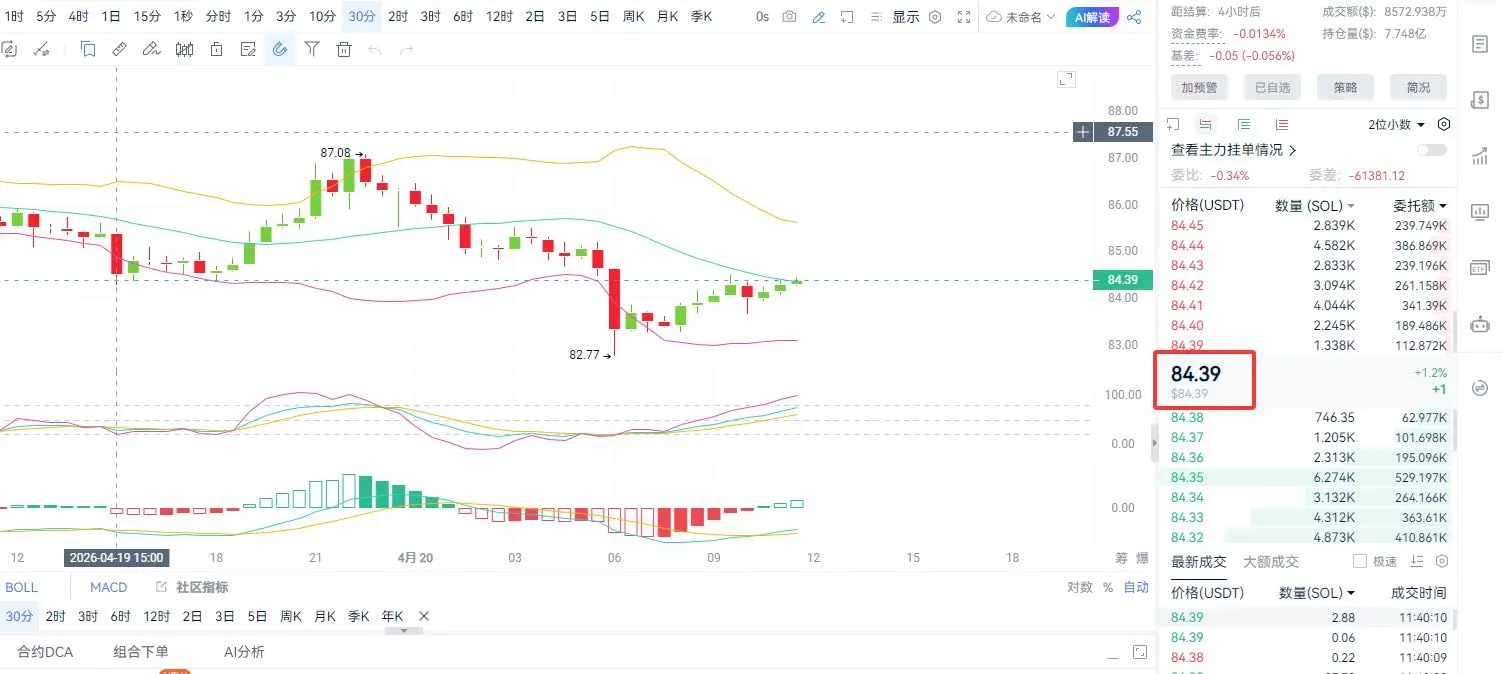
Task: Click the 84.45 ask price row
Action: pyautogui.click(x=1309, y=226)
